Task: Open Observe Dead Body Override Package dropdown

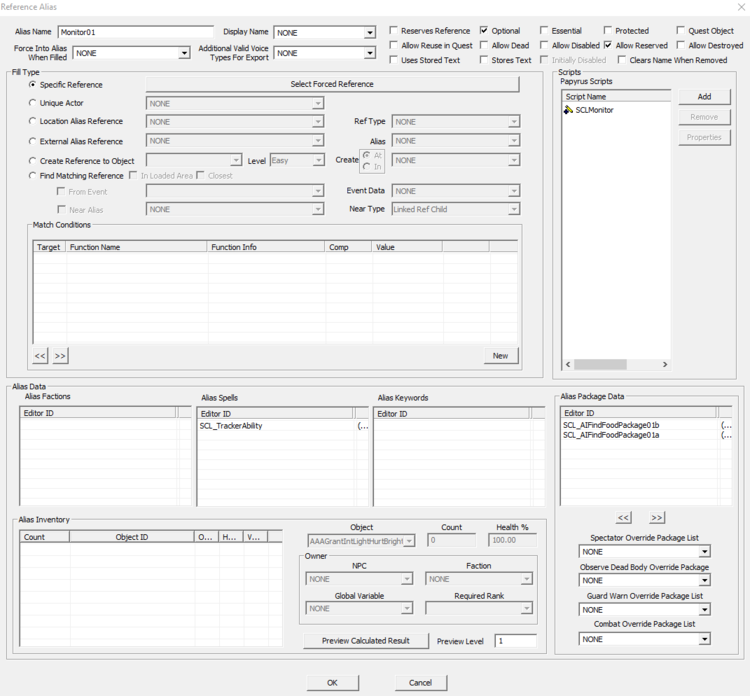Action: (x=704, y=580)
